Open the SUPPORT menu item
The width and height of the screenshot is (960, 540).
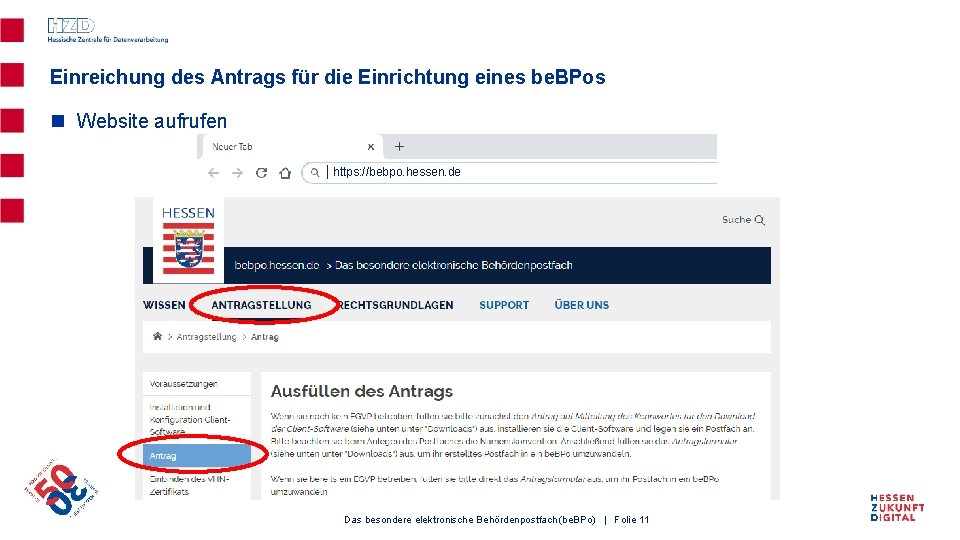(x=504, y=305)
